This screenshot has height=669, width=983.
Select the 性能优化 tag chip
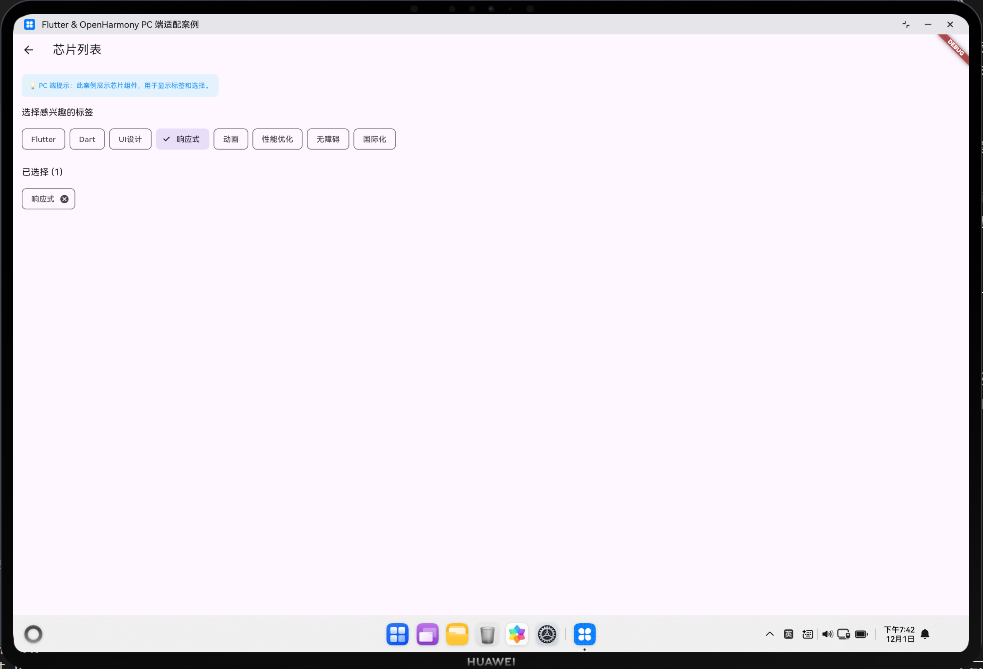click(277, 139)
